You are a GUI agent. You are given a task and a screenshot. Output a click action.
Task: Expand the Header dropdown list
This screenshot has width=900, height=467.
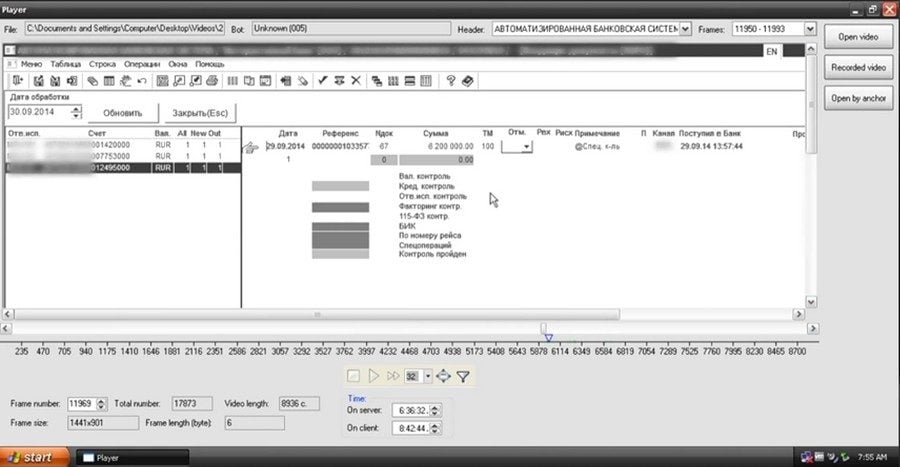tap(684, 30)
